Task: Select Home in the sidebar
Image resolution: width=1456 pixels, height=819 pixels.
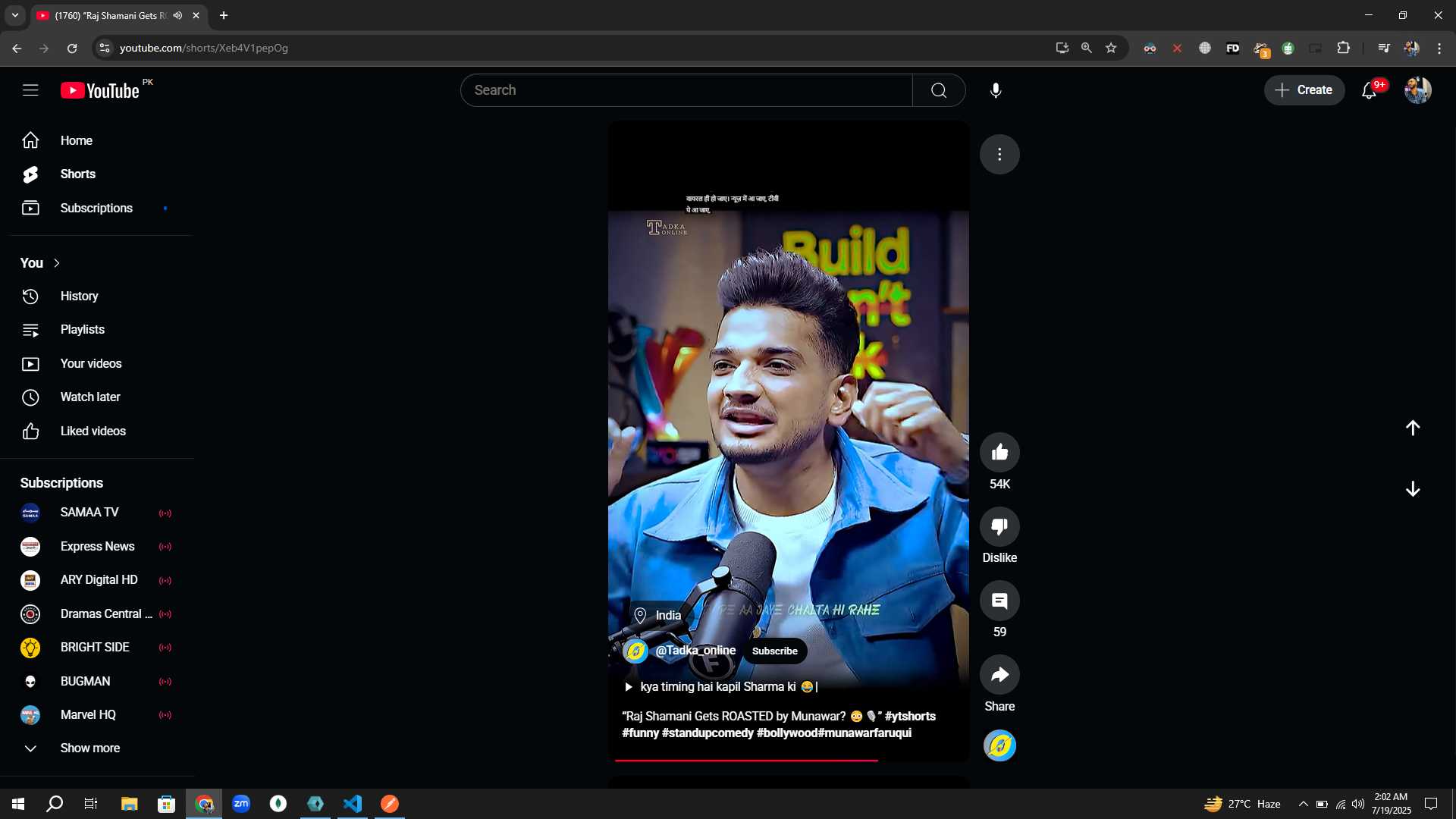Action: 97,141
